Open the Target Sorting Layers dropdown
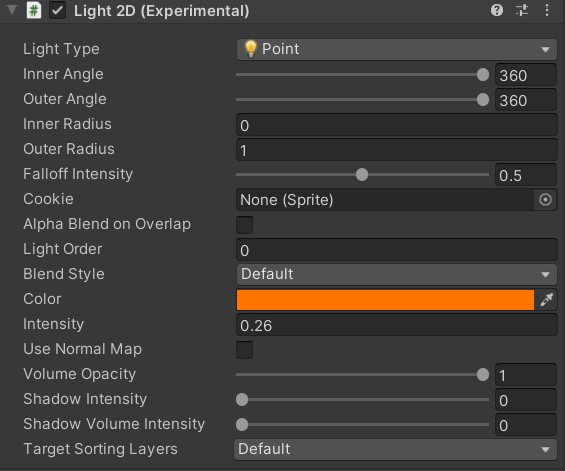565x471 pixels. 395,449
